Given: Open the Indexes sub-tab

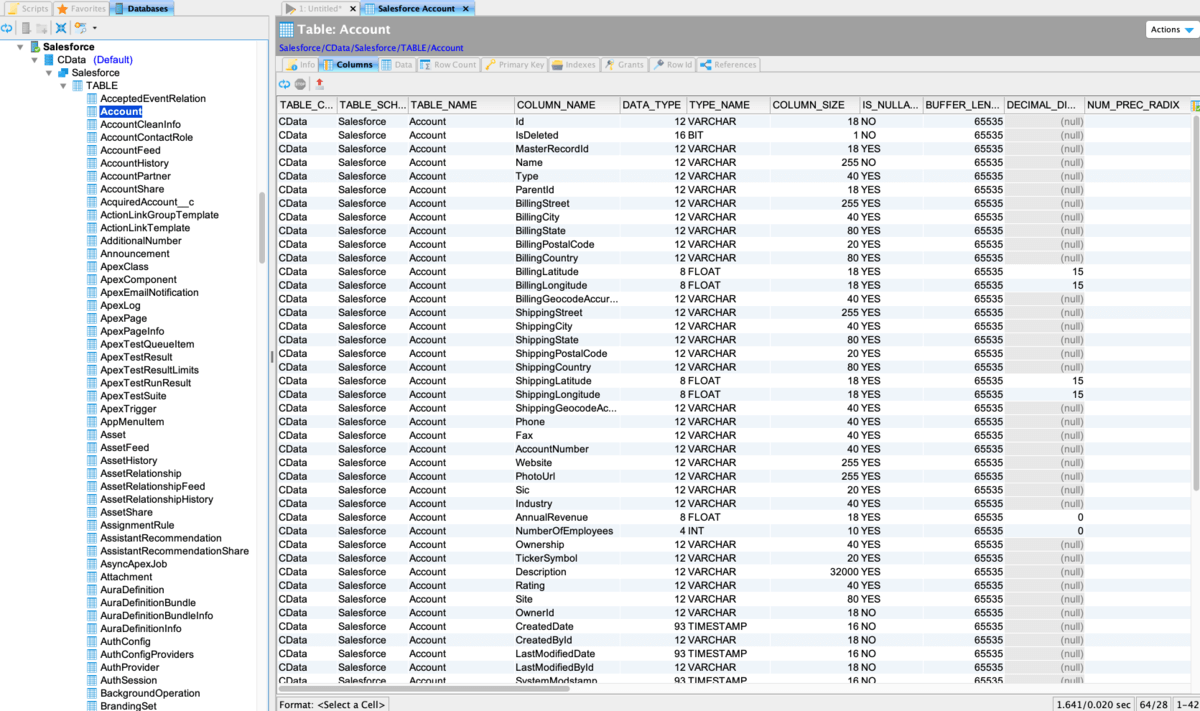Looking at the screenshot, I should pos(574,65).
